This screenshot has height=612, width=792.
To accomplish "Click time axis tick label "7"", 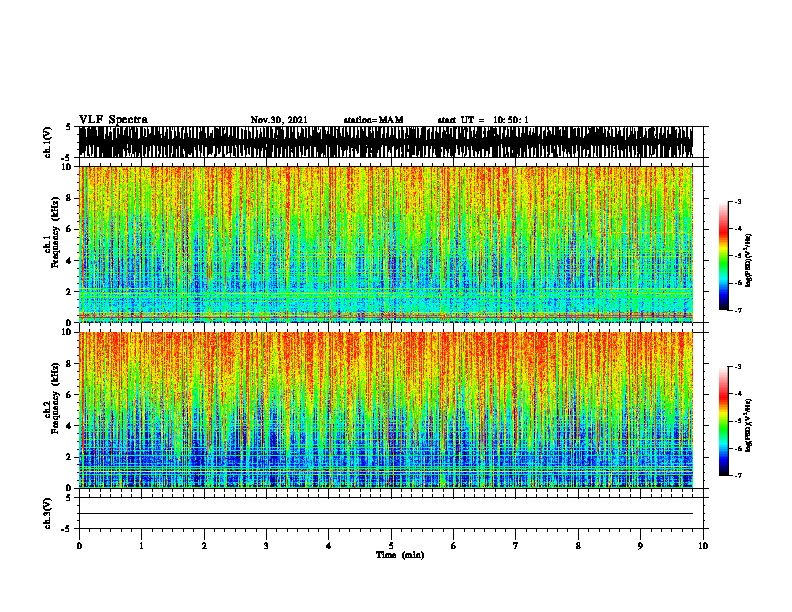I will (516, 546).
